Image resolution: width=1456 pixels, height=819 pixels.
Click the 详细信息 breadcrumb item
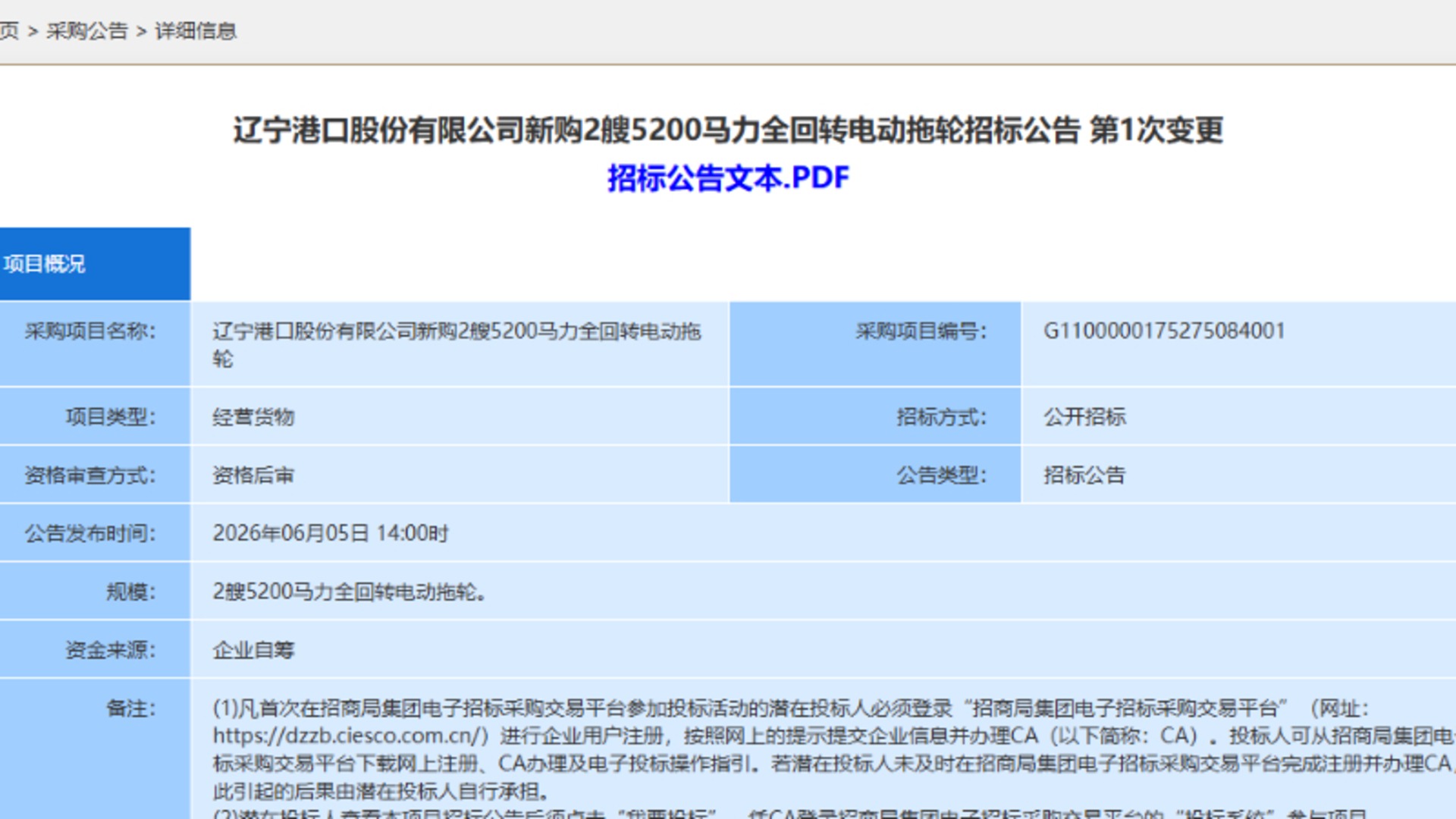(x=196, y=31)
